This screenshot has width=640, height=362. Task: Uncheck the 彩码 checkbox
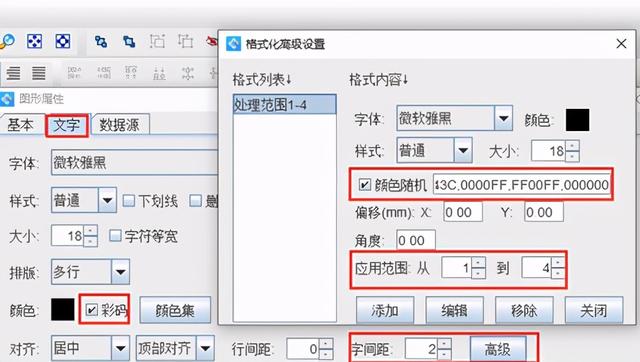pyautogui.click(x=91, y=310)
